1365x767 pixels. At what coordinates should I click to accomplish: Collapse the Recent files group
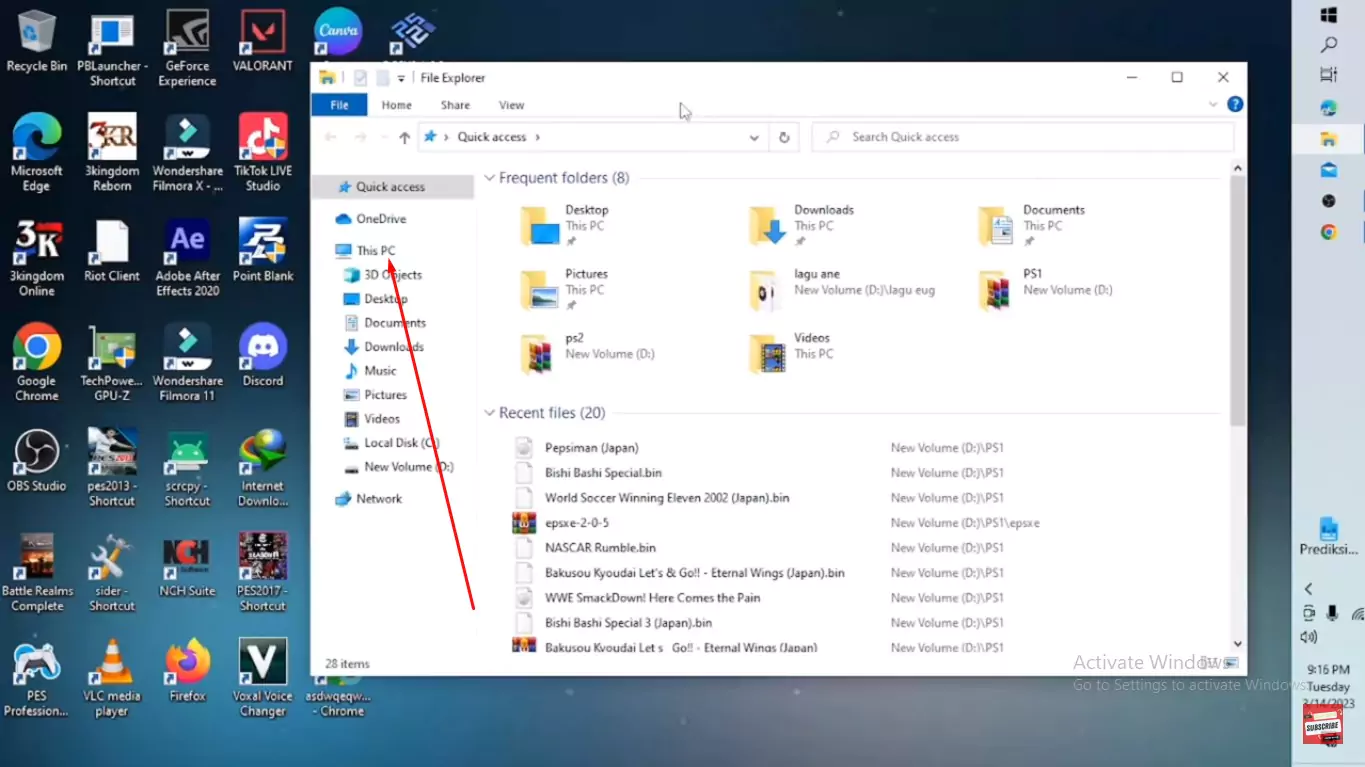490,413
